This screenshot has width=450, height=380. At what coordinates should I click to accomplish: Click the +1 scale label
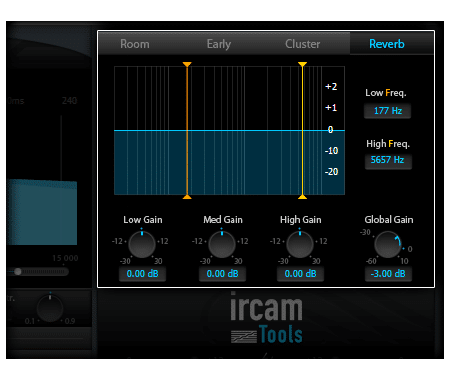pos(331,108)
